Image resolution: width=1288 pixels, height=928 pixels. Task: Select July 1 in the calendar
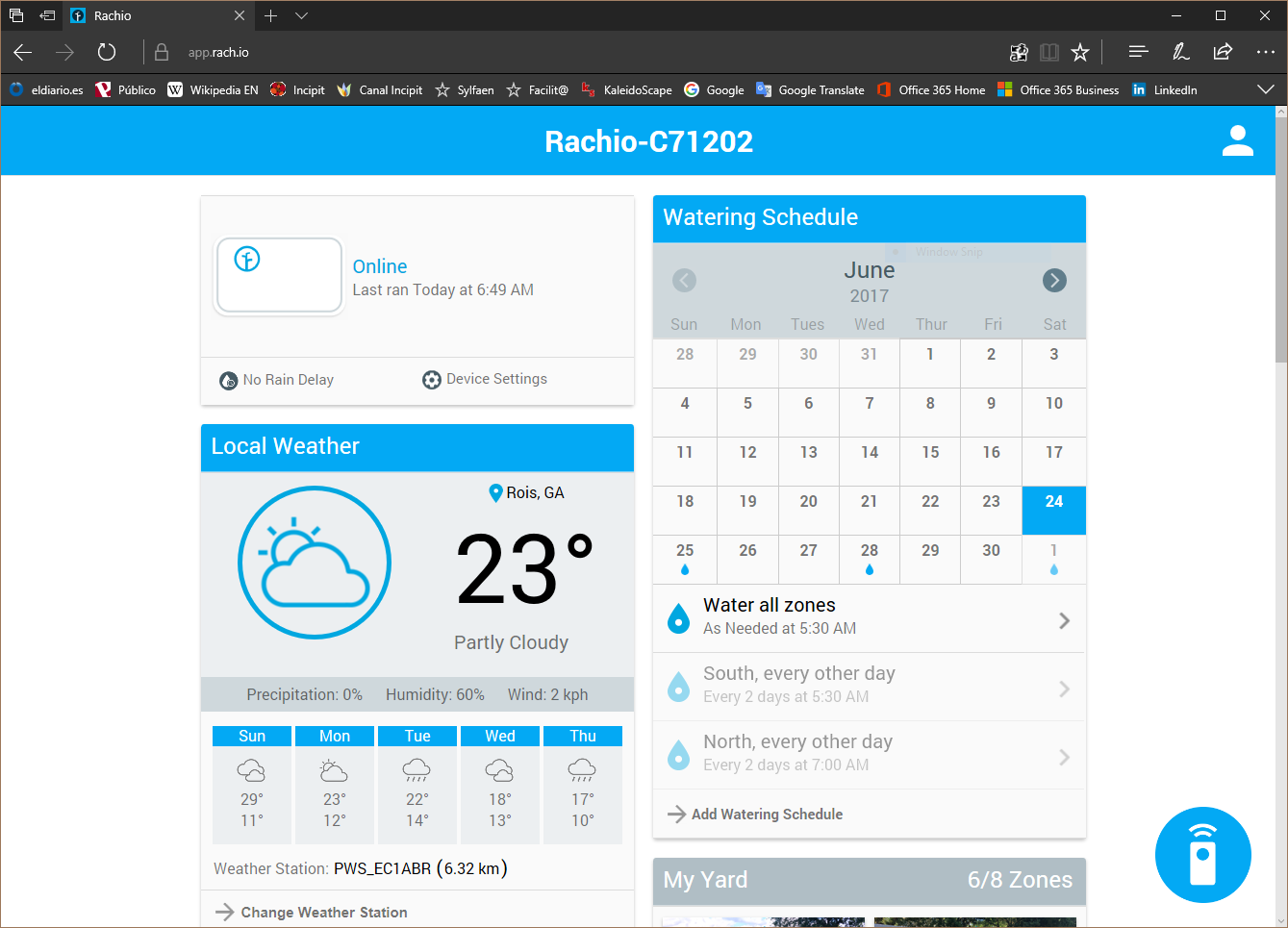1054,560
